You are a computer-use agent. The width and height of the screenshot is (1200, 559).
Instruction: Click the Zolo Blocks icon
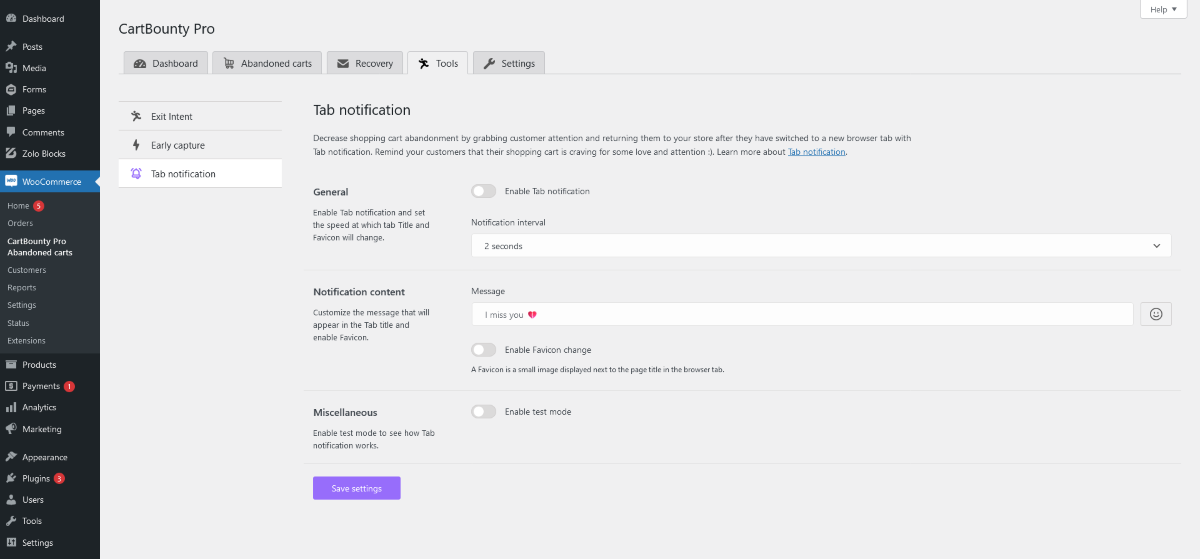[10, 153]
